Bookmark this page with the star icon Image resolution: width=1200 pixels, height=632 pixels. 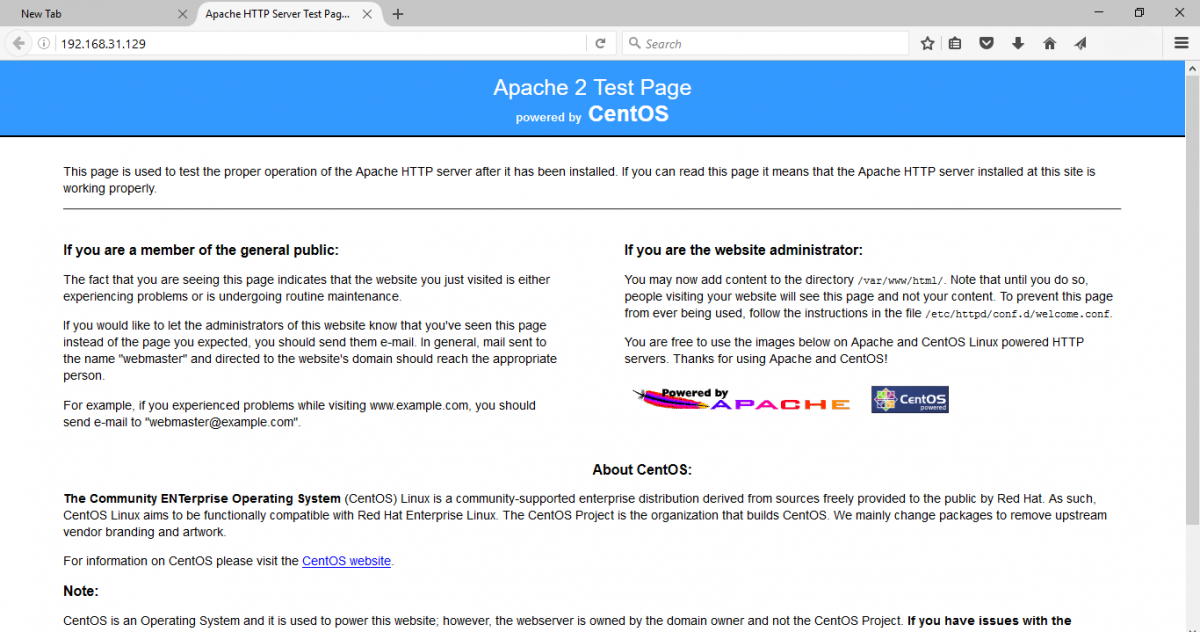click(927, 44)
